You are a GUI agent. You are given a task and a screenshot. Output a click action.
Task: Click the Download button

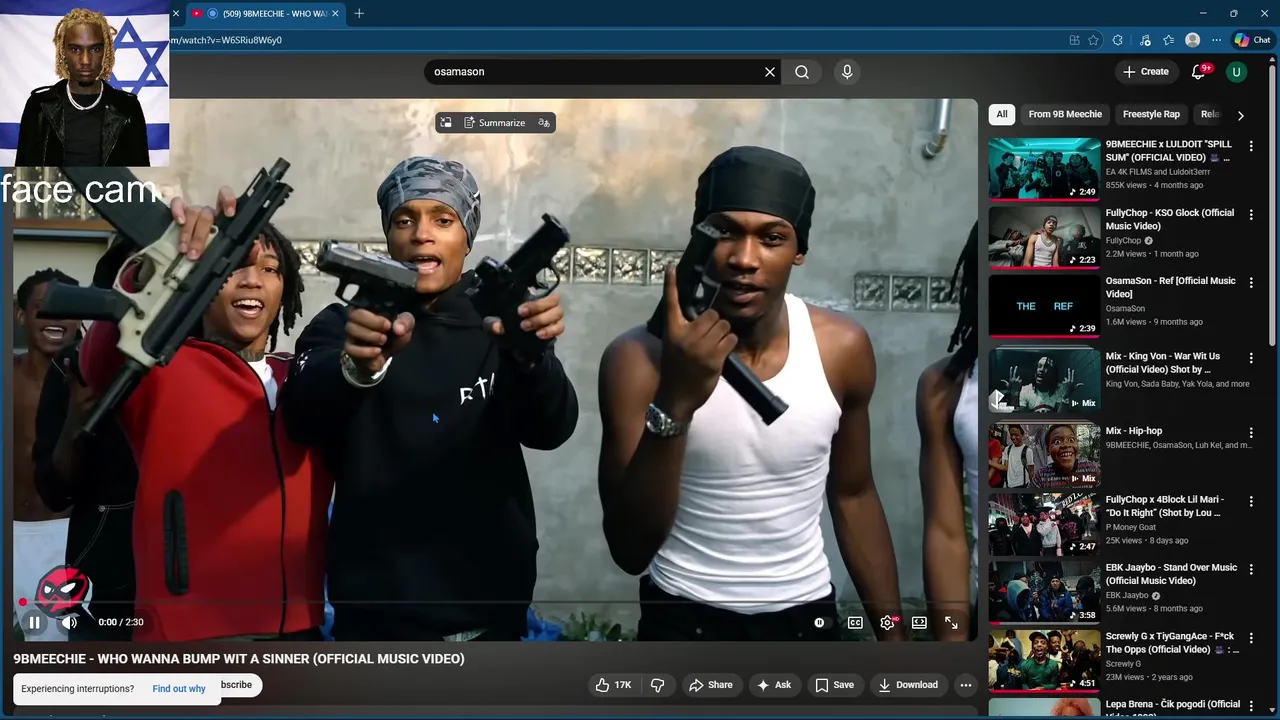pyautogui.click(x=908, y=685)
